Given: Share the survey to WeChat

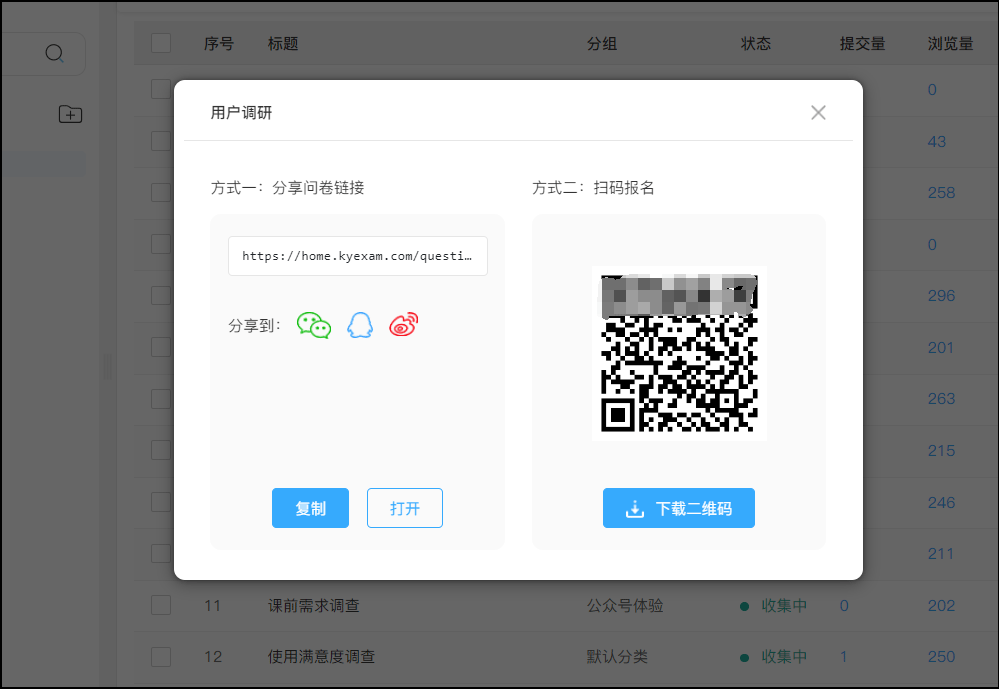Looking at the screenshot, I should pyautogui.click(x=314, y=326).
